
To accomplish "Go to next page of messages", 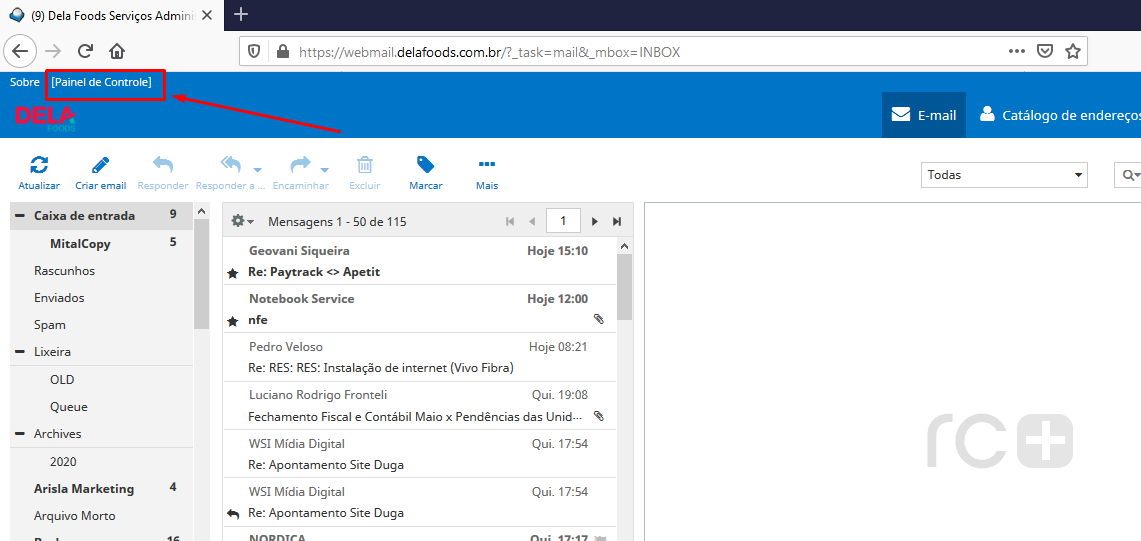I will click(x=595, y=221).
